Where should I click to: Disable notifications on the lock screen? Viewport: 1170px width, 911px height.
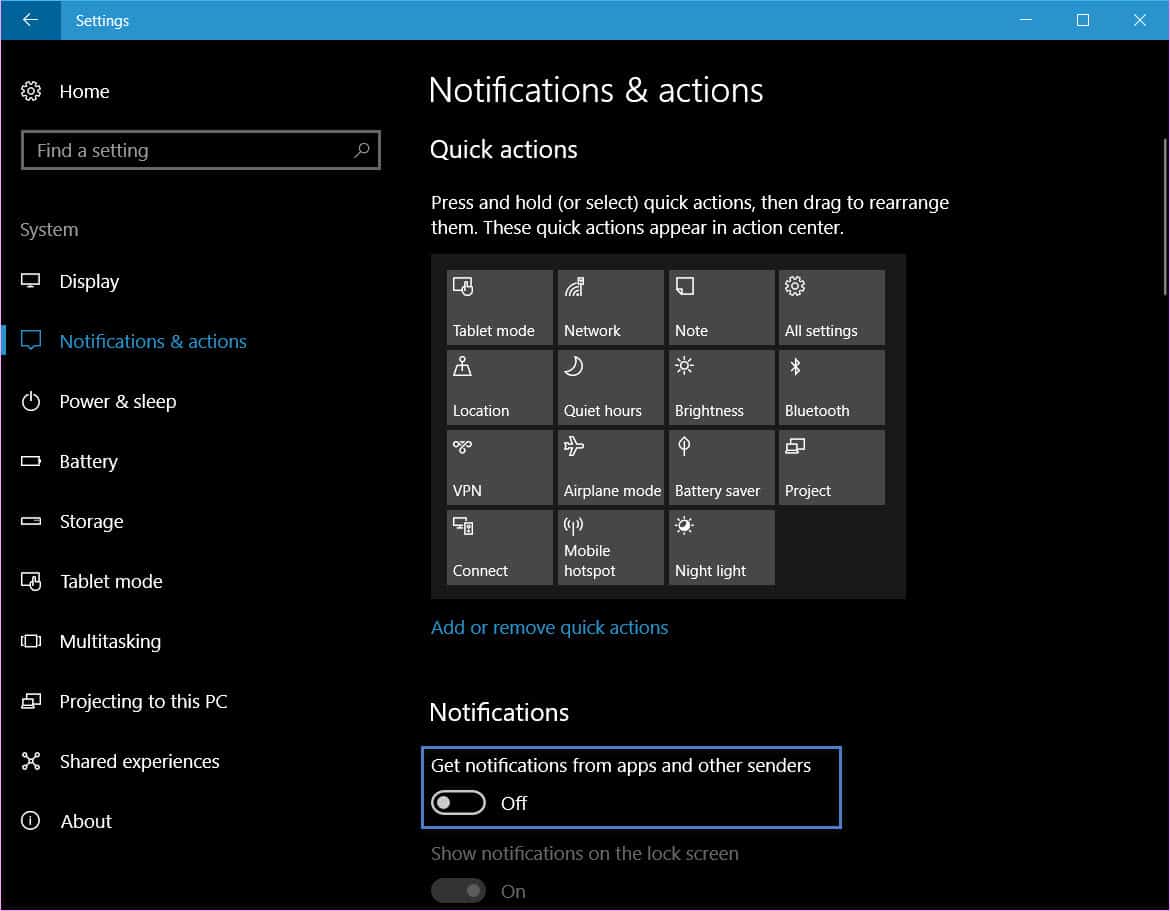(458, 890)
